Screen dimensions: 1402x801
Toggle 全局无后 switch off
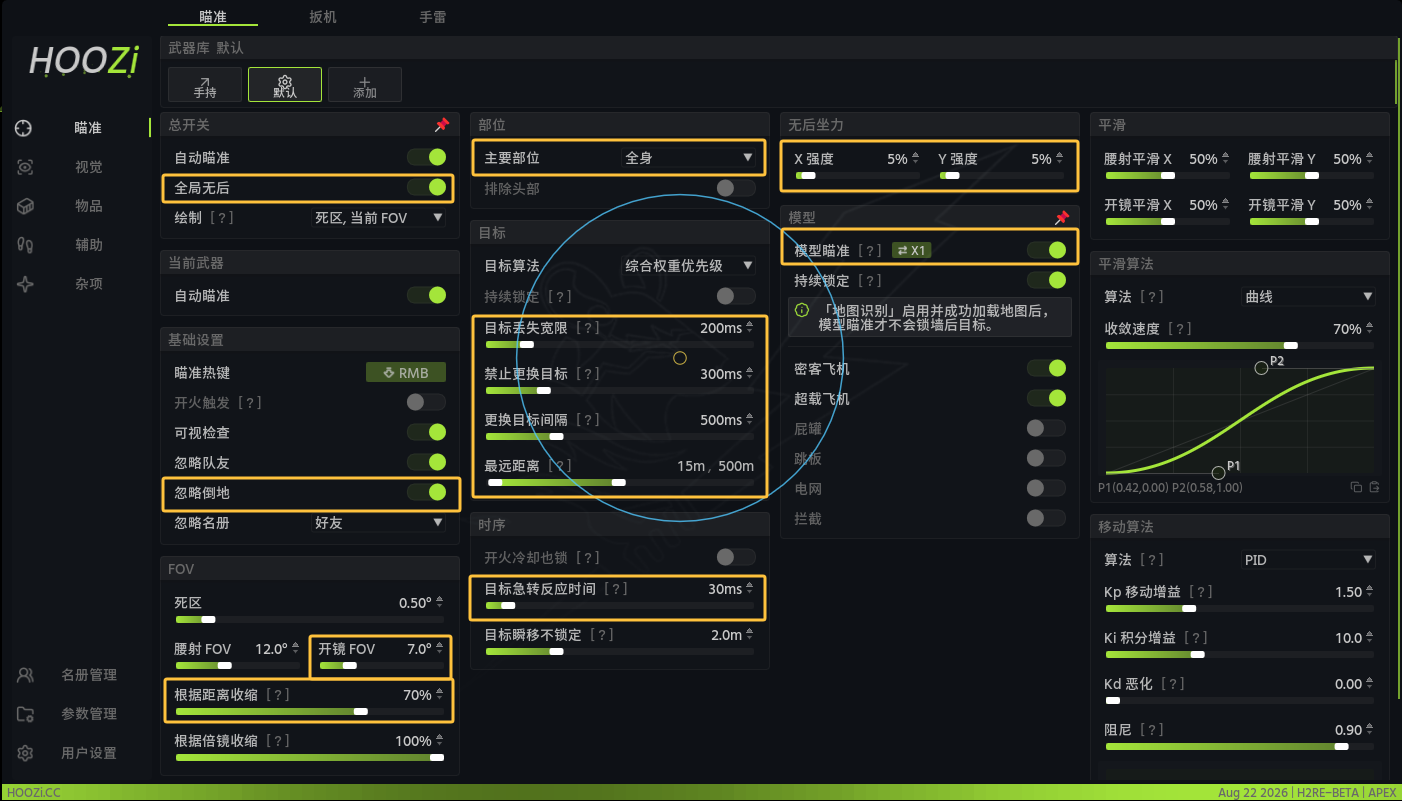[426, 187]
